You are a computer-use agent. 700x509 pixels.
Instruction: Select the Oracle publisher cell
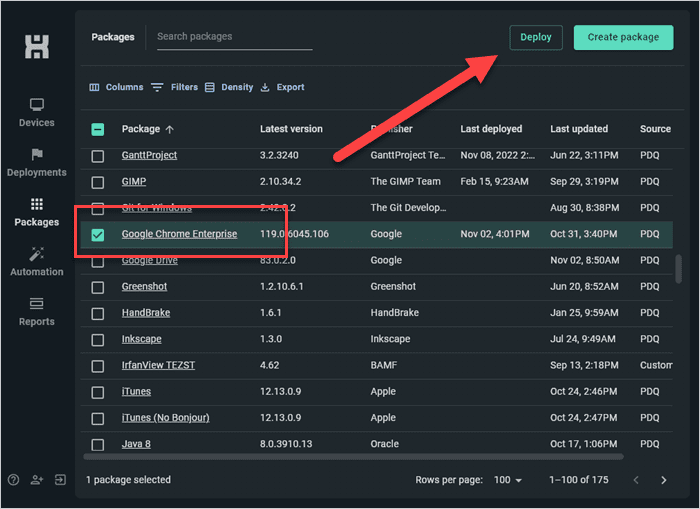[x=384, y=444]
